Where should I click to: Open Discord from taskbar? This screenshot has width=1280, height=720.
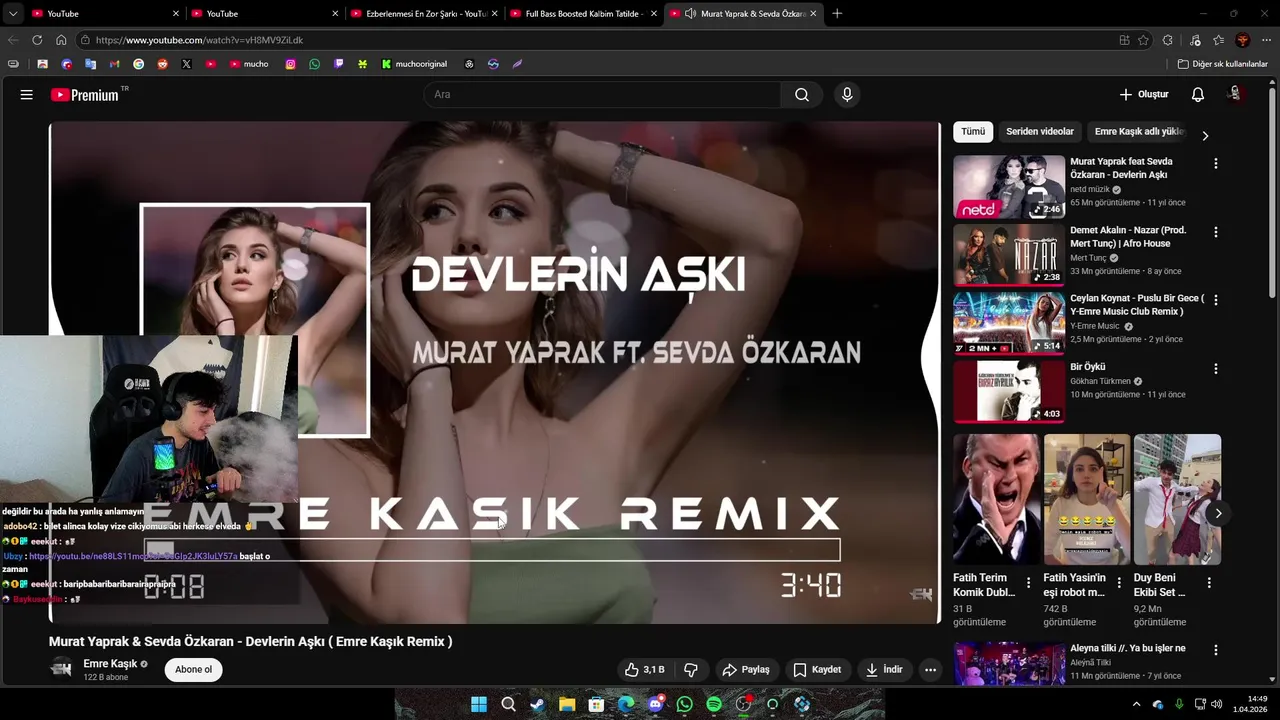pyautogui.click(x=655, y=704)
